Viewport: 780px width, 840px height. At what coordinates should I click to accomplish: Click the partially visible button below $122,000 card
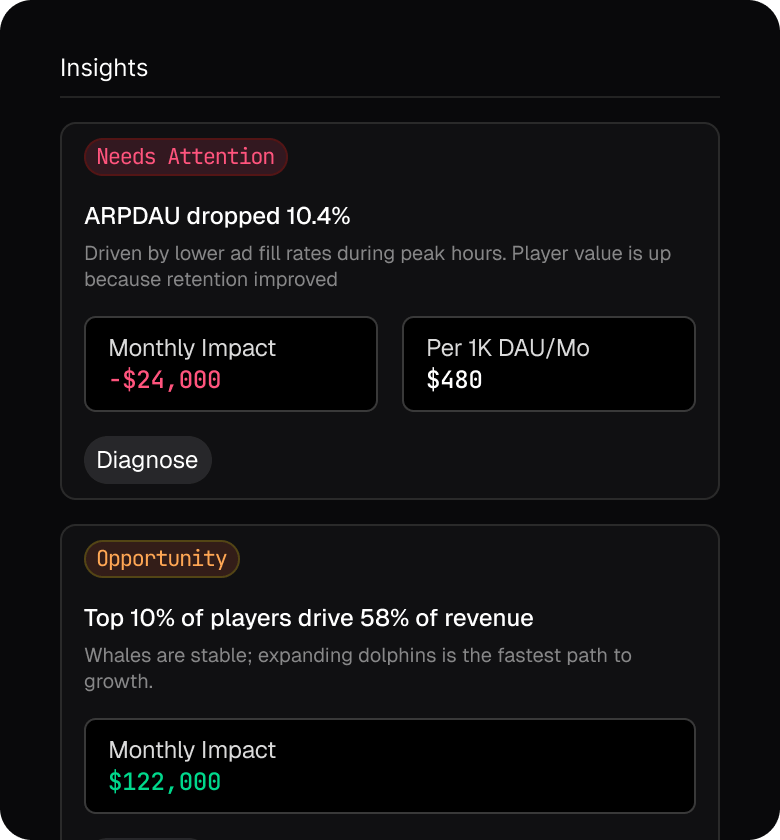pyautogui.click(x=147, y=837)
